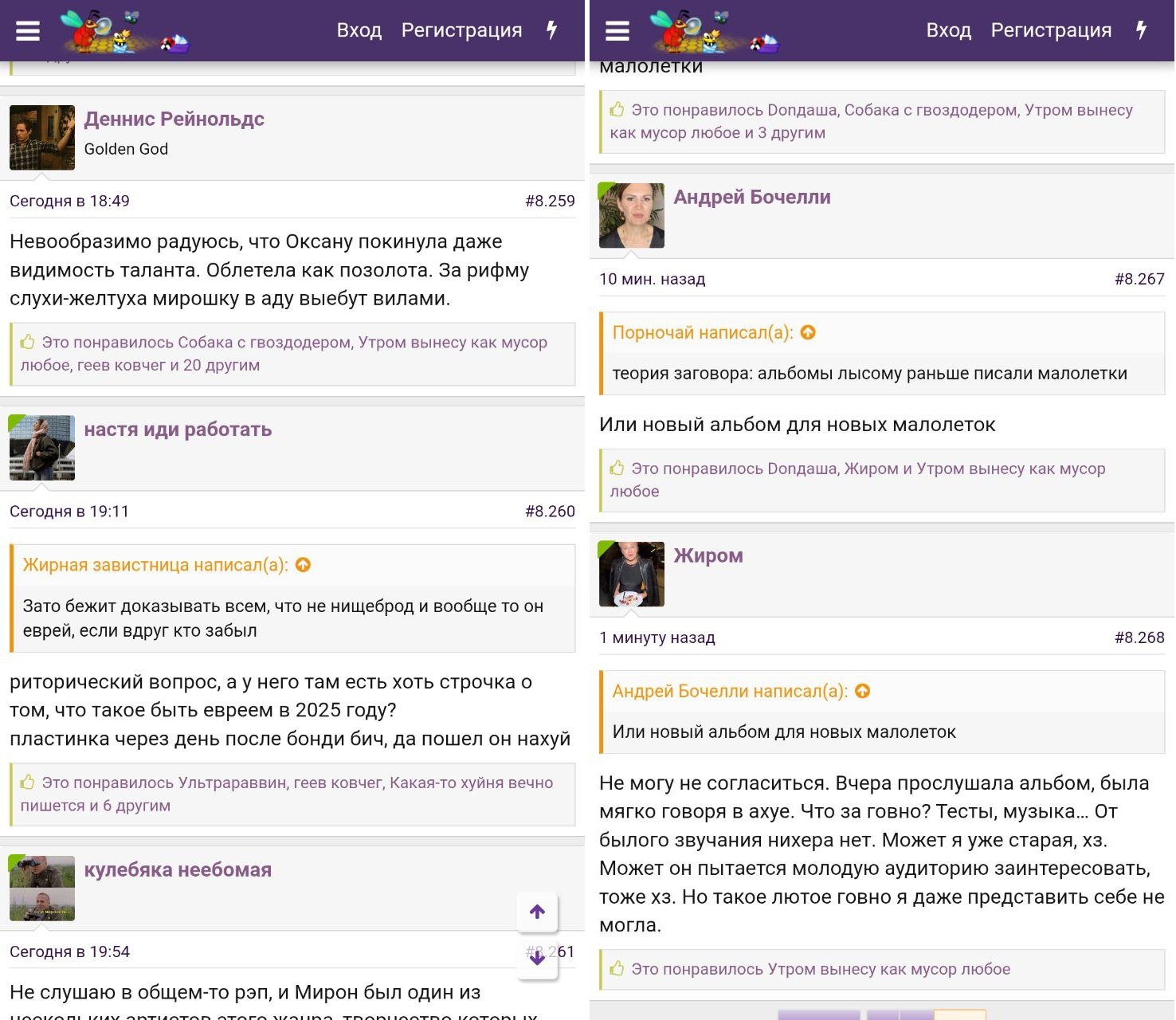Screen dimensions: 1176x1020
Task: Click the lightning bolt icon in left header
Action: coord(551,30)
